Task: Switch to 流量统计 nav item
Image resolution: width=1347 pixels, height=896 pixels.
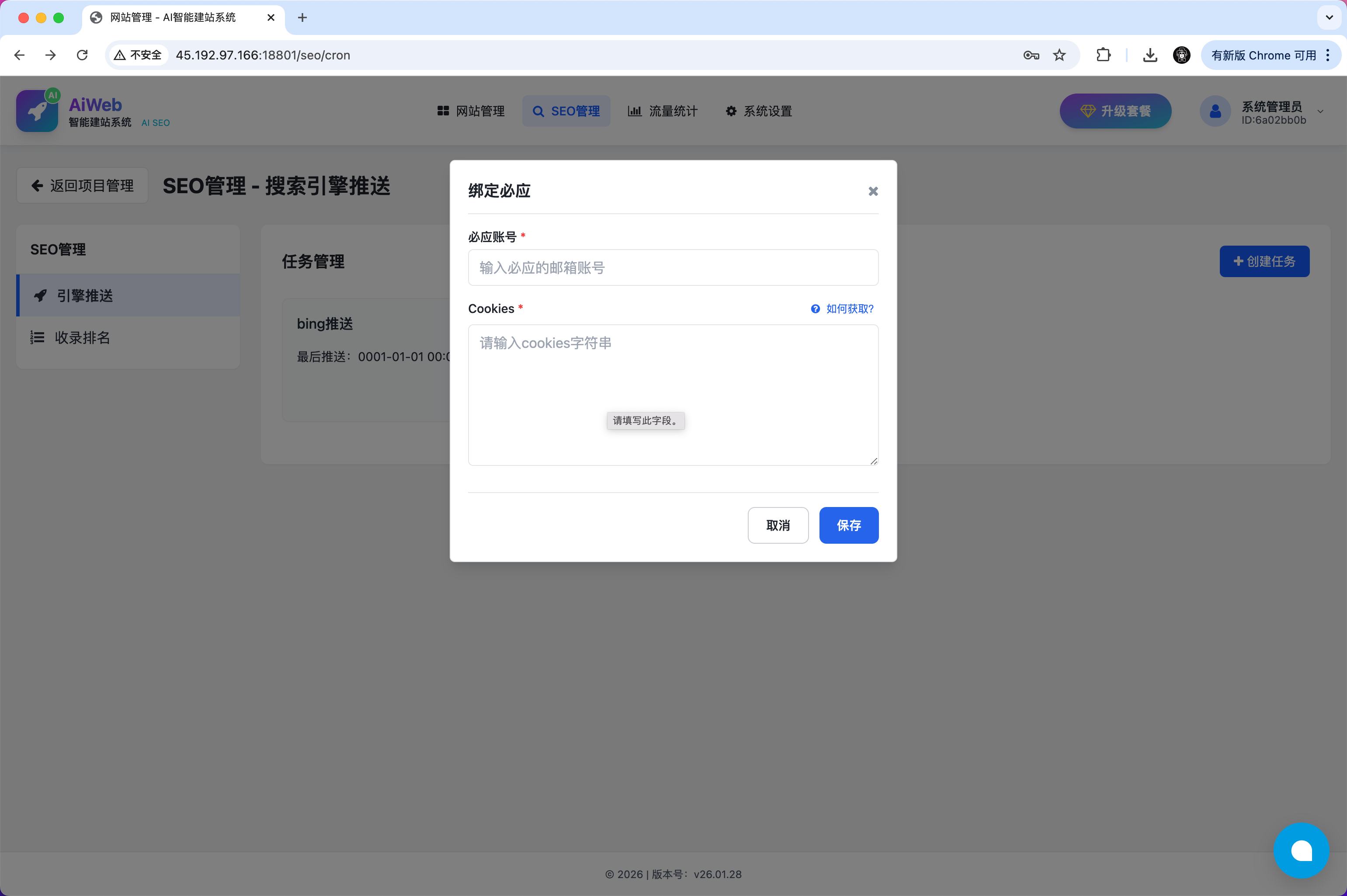Action: [x=663, y=111]
